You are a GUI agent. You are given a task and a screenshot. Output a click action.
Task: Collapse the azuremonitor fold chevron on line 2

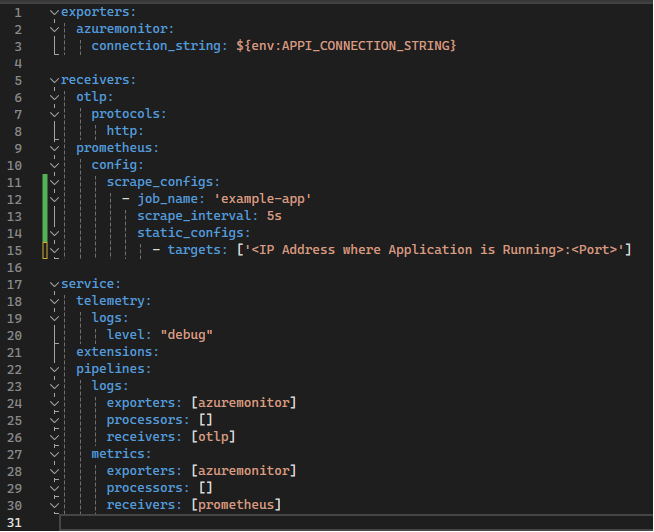(x=54, y=30)
